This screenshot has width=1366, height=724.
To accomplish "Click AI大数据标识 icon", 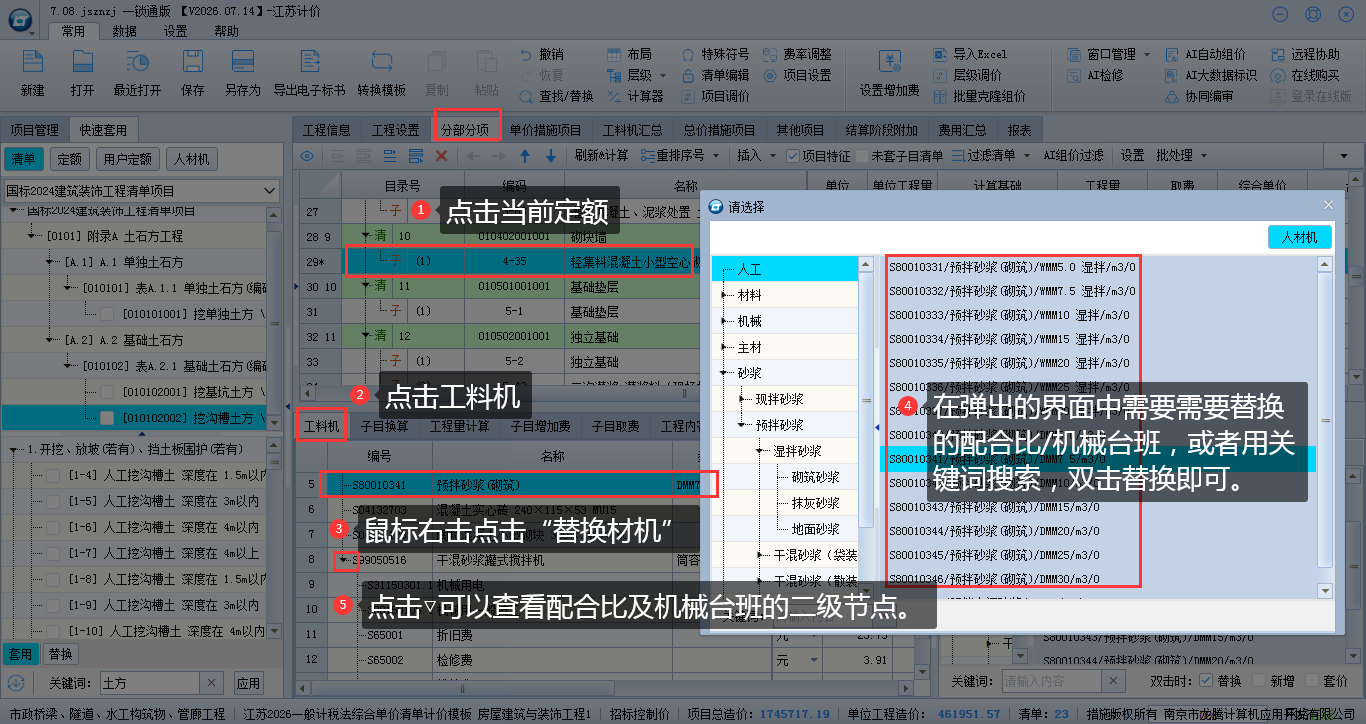I will pyautogui.click(x=1172, y=75).
